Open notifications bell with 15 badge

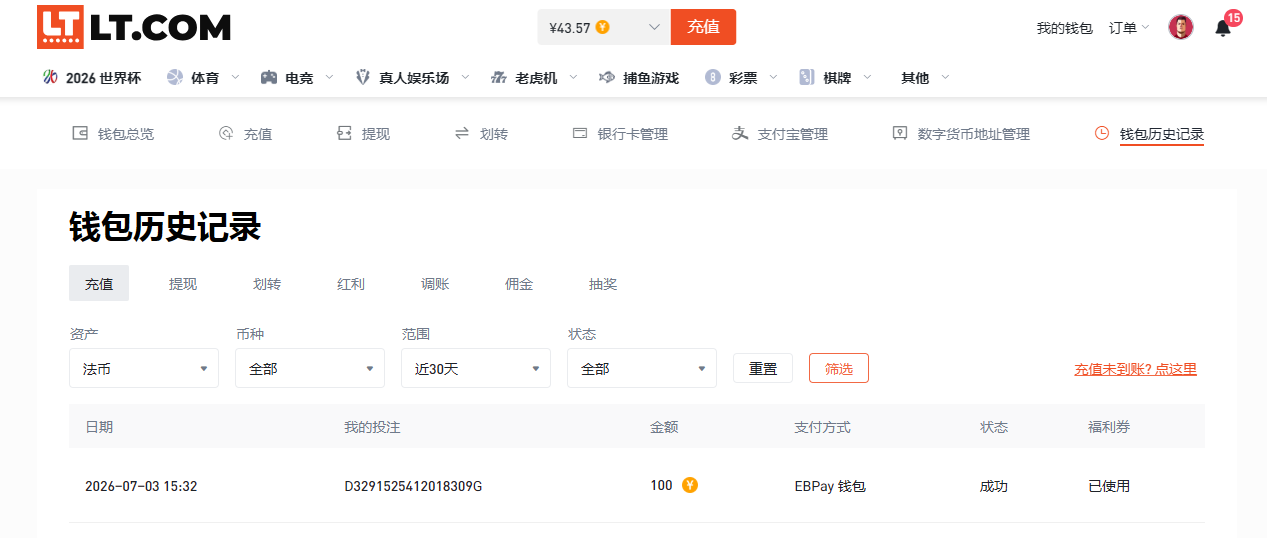pos(1223,28)
